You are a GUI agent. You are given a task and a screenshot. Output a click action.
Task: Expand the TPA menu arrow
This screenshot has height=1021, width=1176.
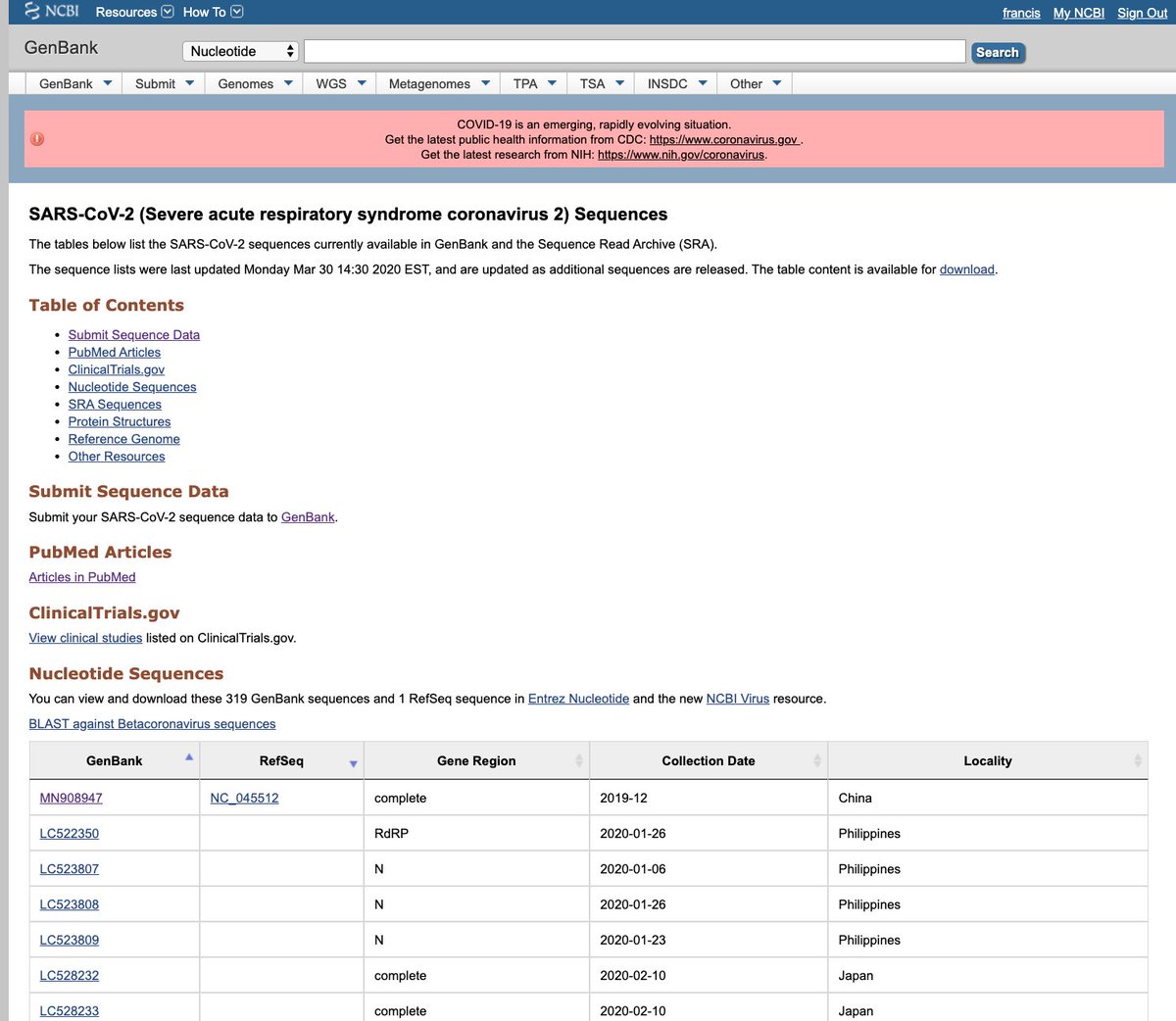[552, 83]
